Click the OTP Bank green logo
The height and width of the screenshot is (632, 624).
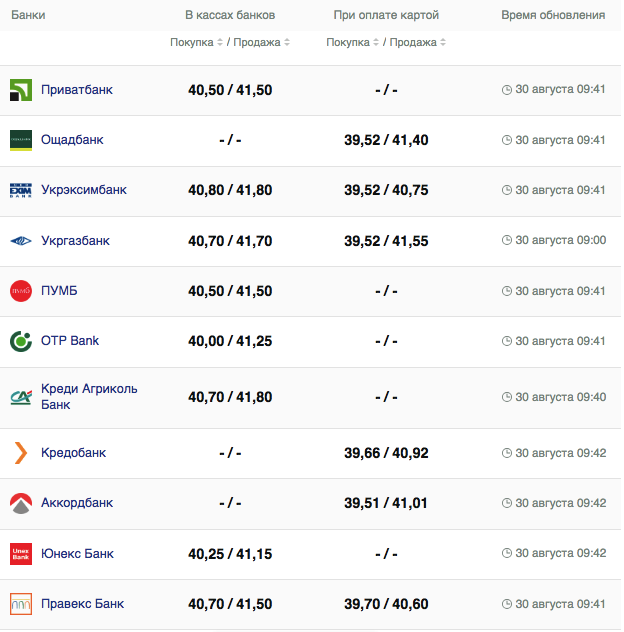(x=21, y=341)
